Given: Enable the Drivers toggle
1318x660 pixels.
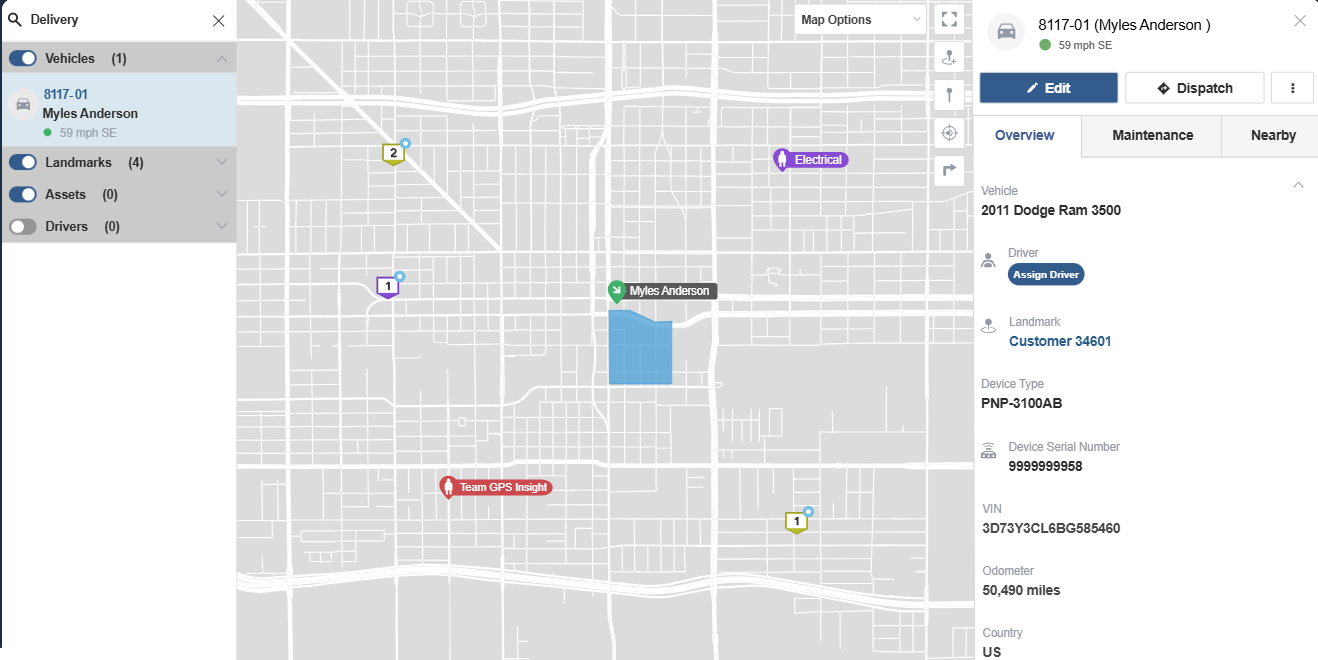Looking at the screenshot, I should point(22,226).
